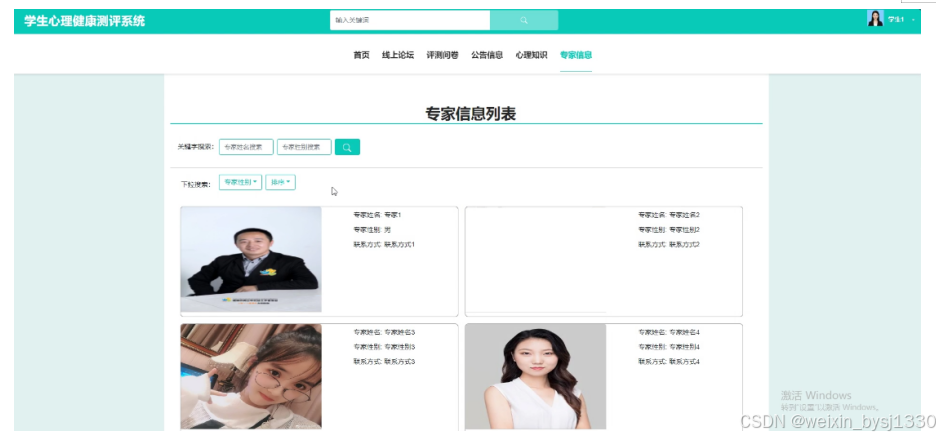
Task: Focus the 专家性别搜索 input field
Action: (304, 147)
